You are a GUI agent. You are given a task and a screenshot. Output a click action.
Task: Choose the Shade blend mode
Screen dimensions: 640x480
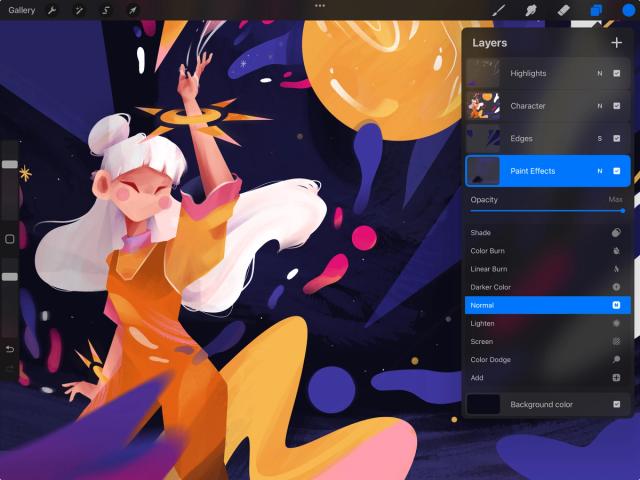tap(548, 233)
